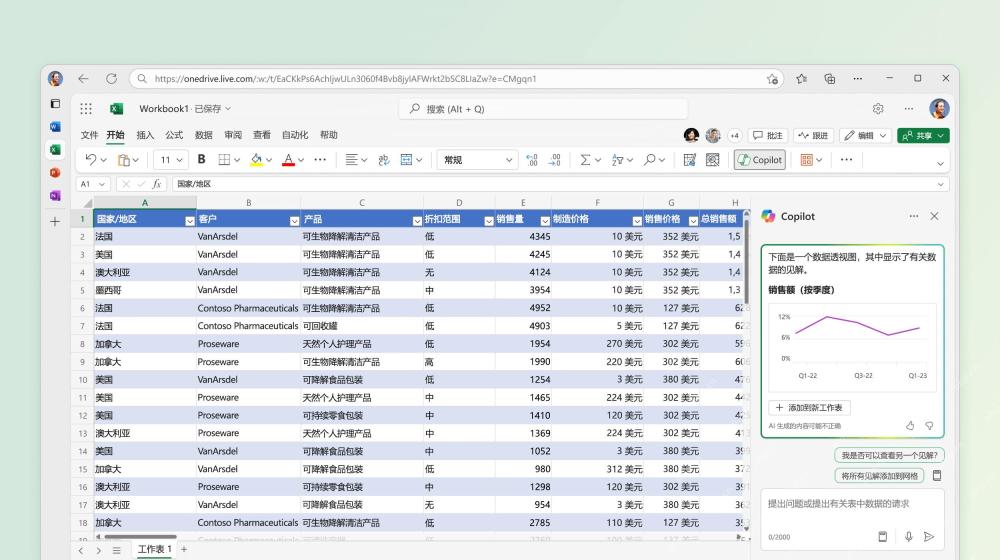Toggle the wrap text icon
This screenshot has width=1000, height=560.
(x=384, y=160)
